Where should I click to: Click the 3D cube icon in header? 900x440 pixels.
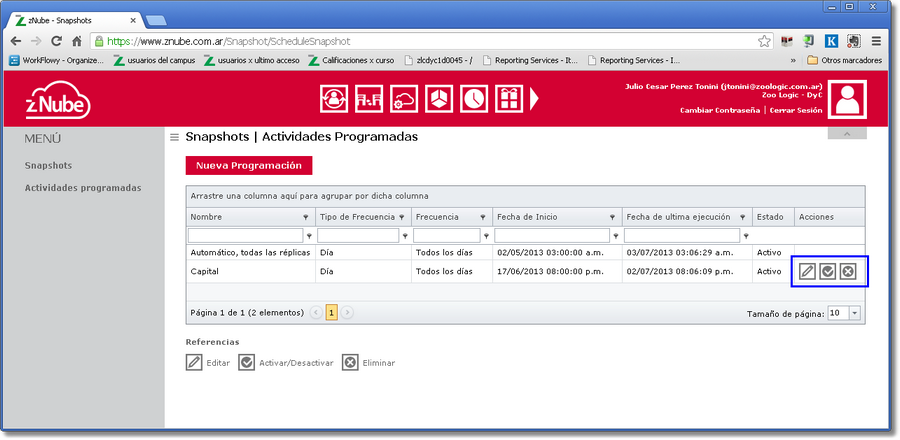pos(439,99)
